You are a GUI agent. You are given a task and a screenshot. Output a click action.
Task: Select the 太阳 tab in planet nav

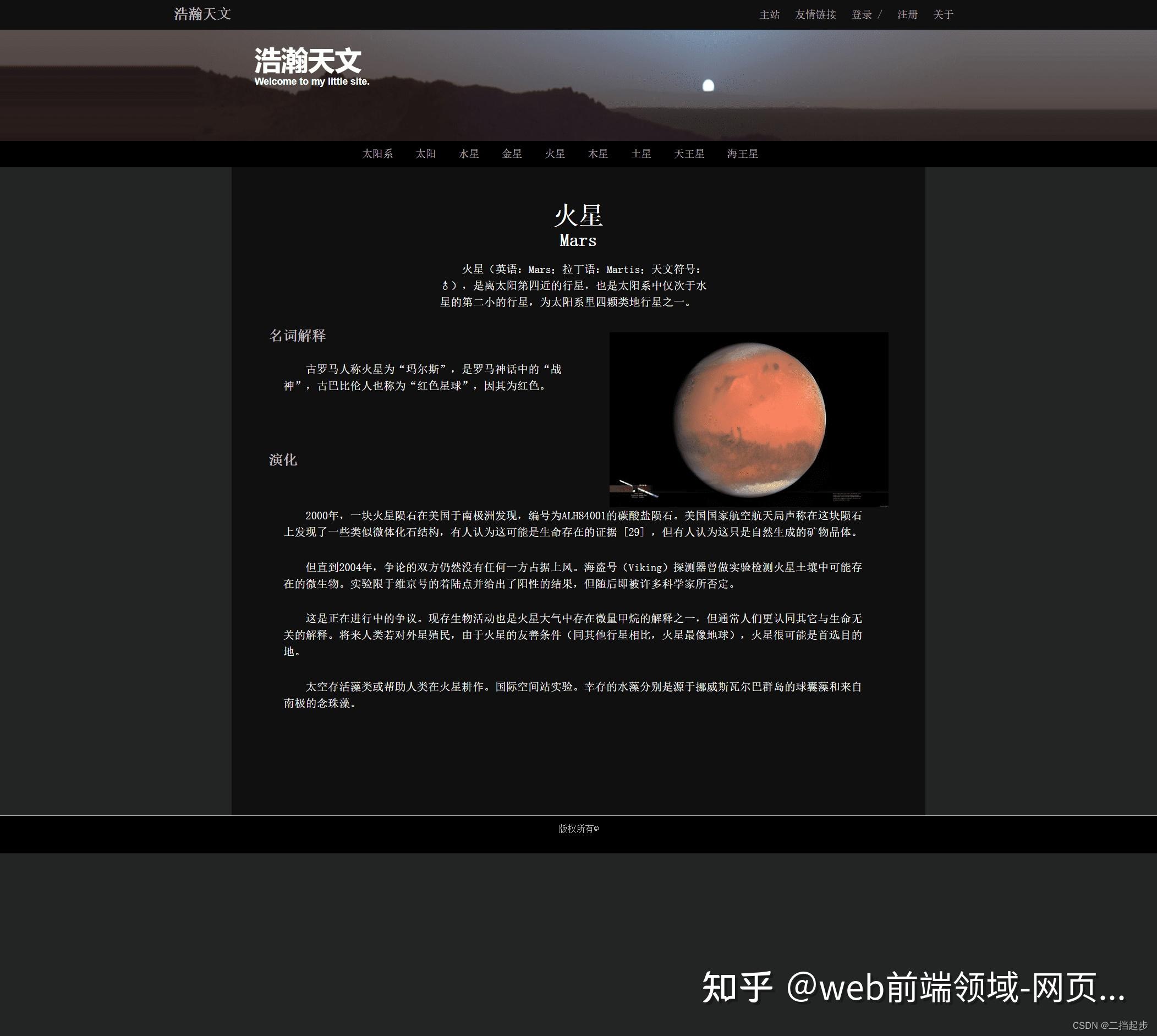[x=425, y=154]
